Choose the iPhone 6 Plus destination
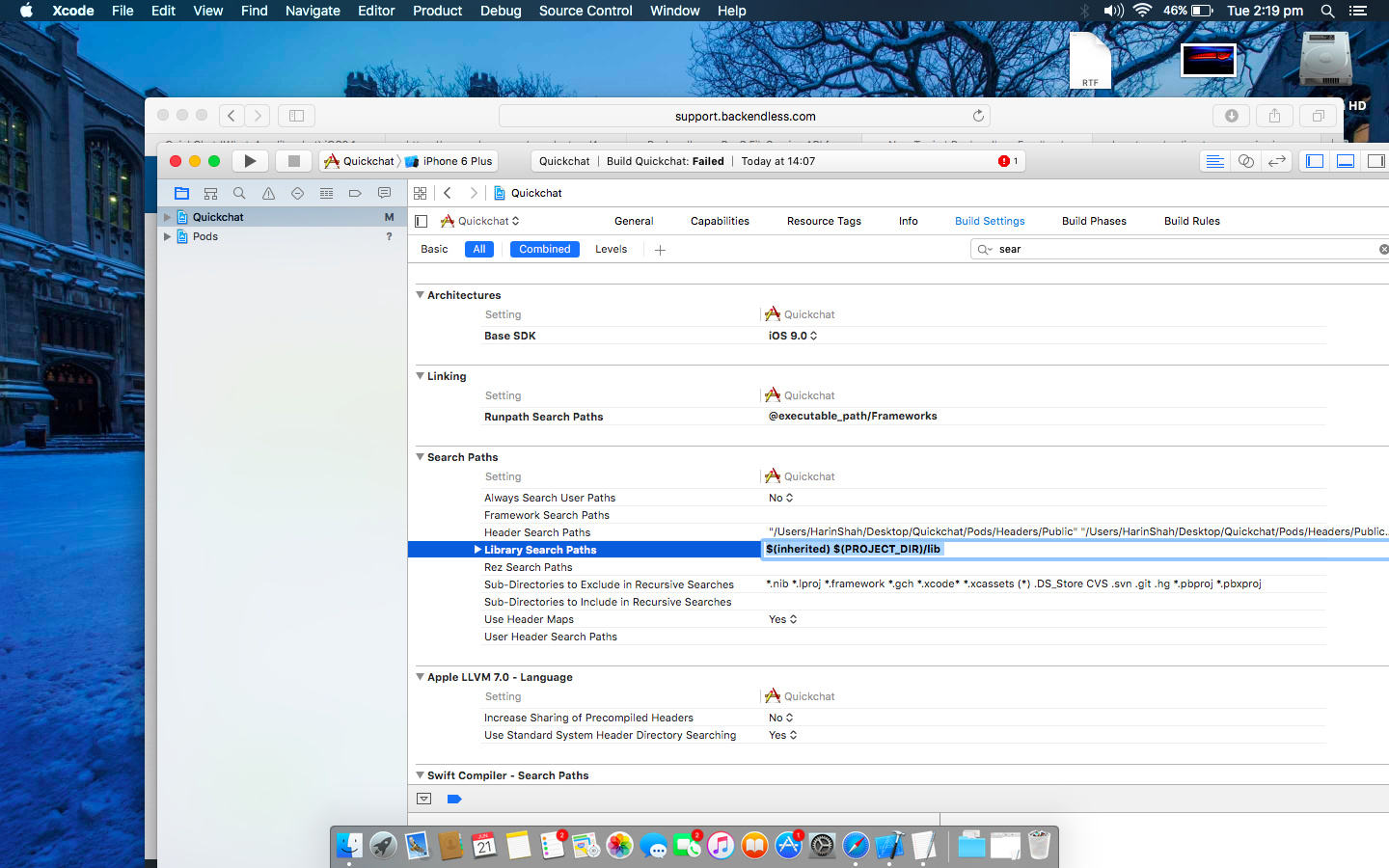The width and height of the screenshot is (1389, 868). tap(449, 161)
